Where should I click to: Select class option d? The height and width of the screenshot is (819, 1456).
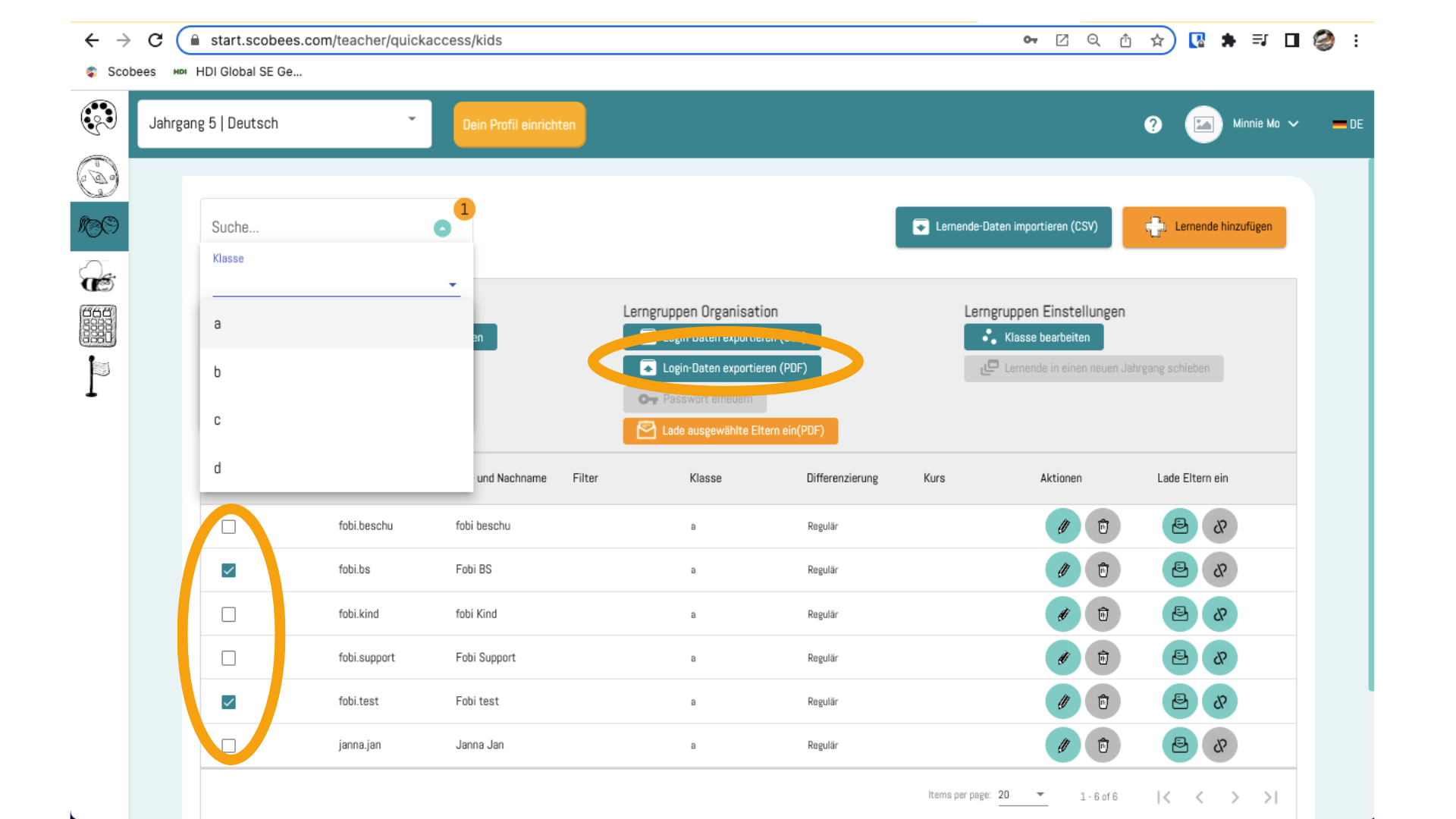tap(336, 468)
